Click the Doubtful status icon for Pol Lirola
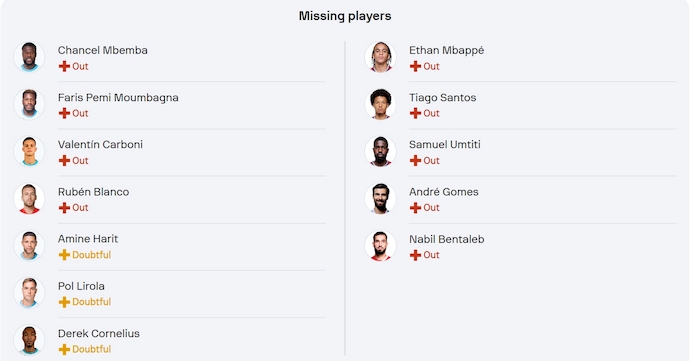The height and width of the screenshot is (361, 690). pyautogui.click(x=64, y=302)
